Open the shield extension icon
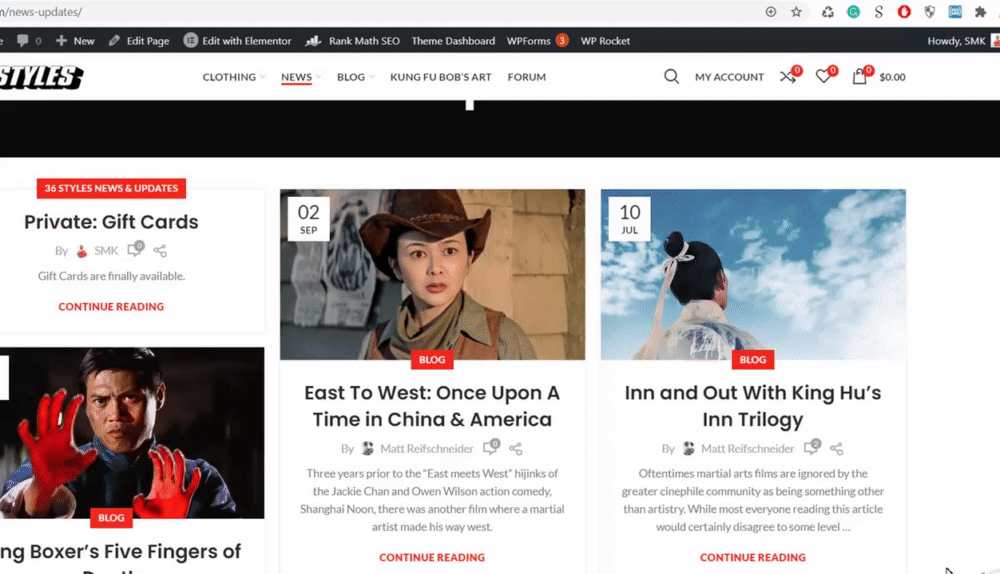 [929, 11]
